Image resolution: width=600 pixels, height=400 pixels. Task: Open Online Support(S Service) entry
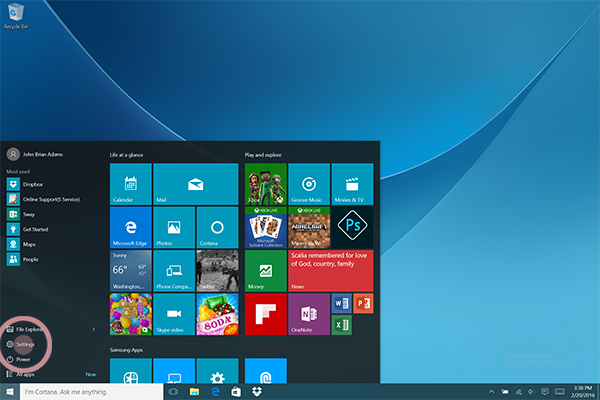(52, 199)
